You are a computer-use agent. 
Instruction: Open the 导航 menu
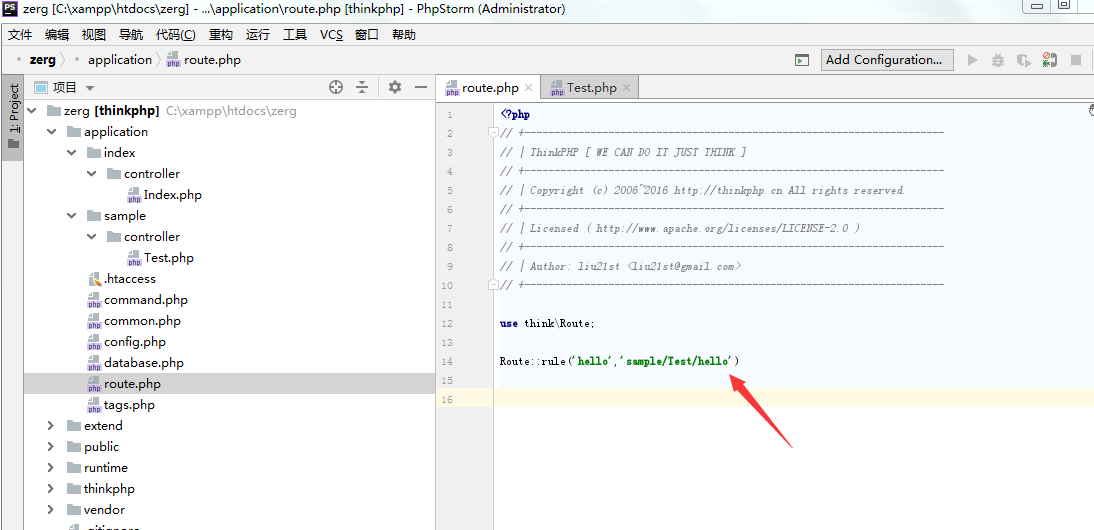coord(130,35)
